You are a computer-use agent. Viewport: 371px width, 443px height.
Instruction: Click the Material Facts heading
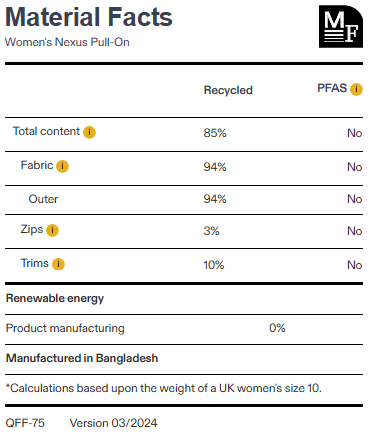click(89, 17)
